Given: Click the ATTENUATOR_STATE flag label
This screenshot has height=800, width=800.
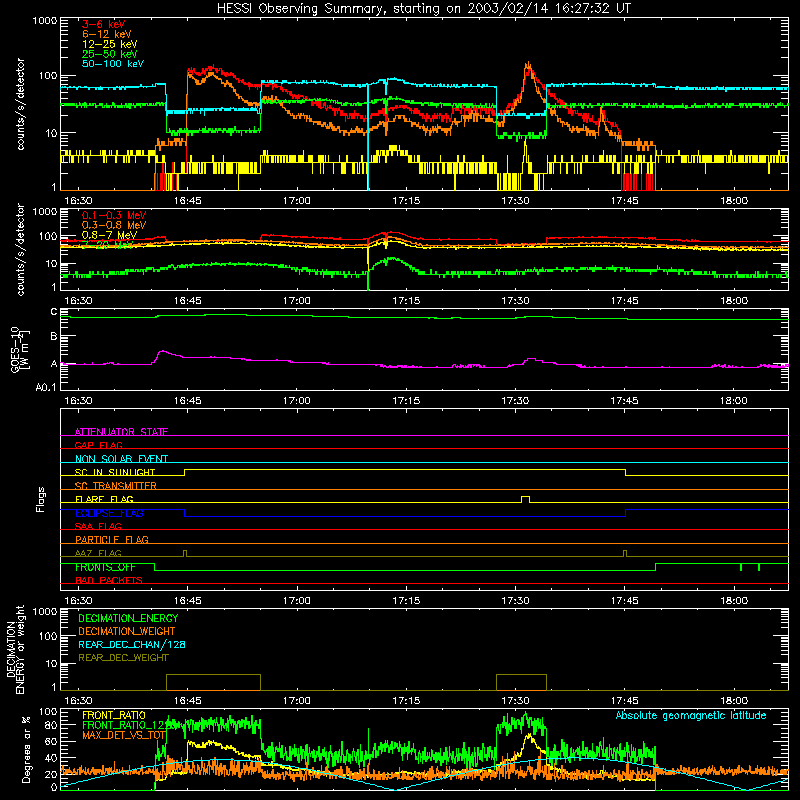Looking at the screenshot, I should (x=121, y=432).
